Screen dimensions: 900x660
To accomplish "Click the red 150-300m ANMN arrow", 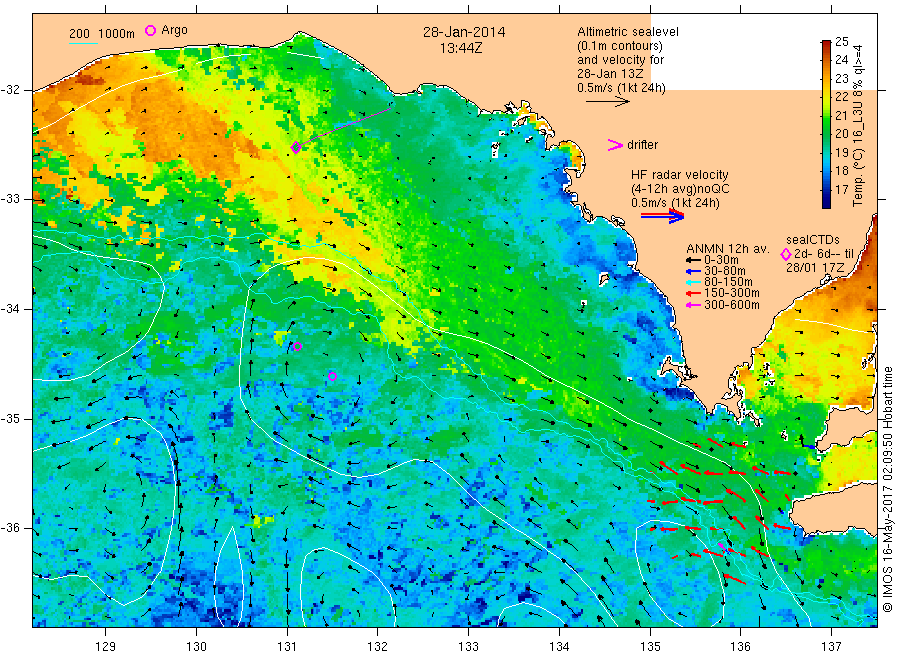I will coord(693,293).
